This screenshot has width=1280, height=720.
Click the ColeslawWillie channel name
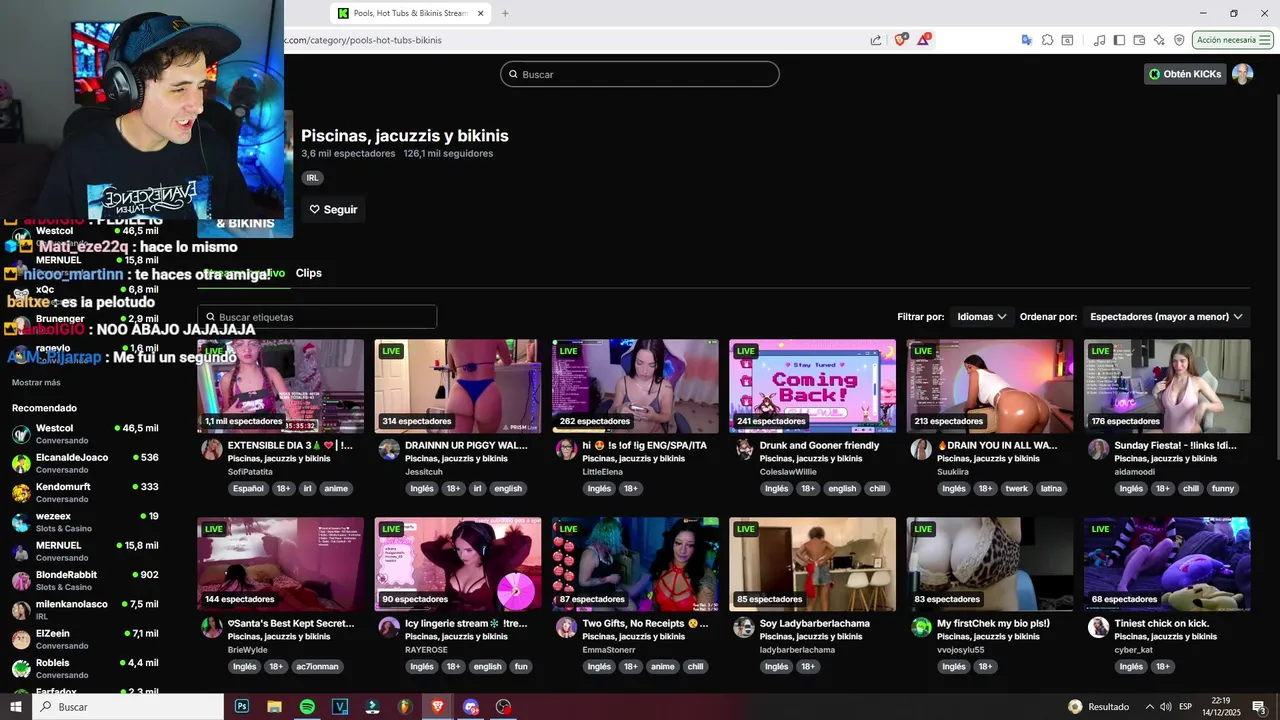tap(788, 472)
